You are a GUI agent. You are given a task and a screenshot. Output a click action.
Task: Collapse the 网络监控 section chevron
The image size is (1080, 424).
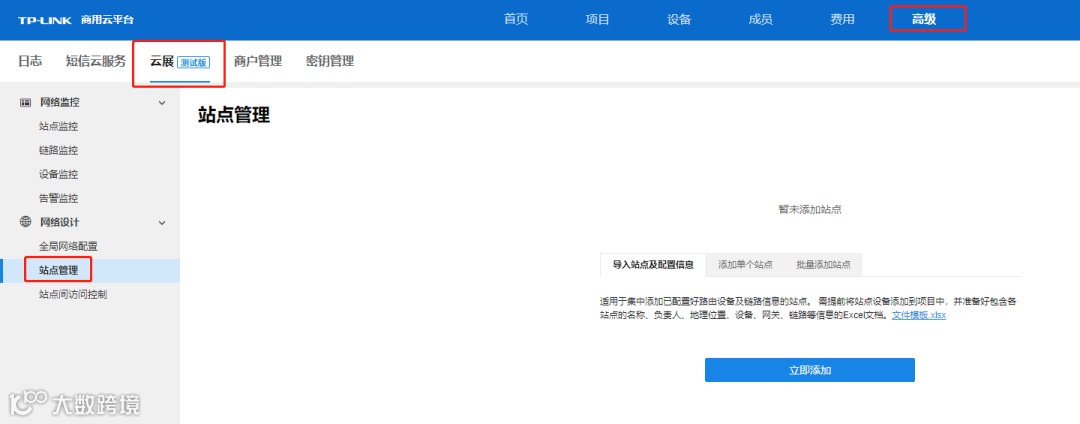click(162, 103)
